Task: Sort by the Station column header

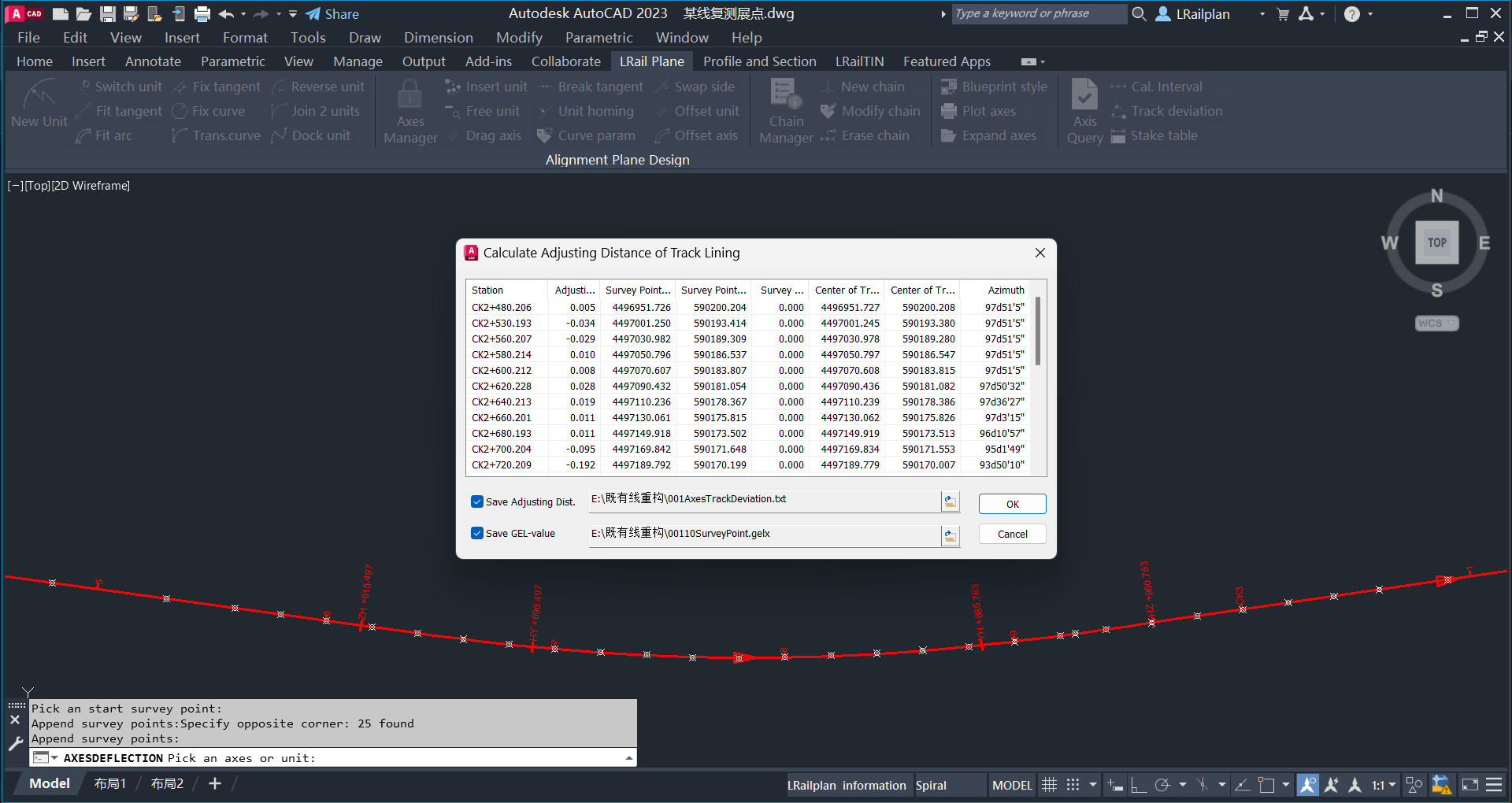Action: click(x=507, y=290)
